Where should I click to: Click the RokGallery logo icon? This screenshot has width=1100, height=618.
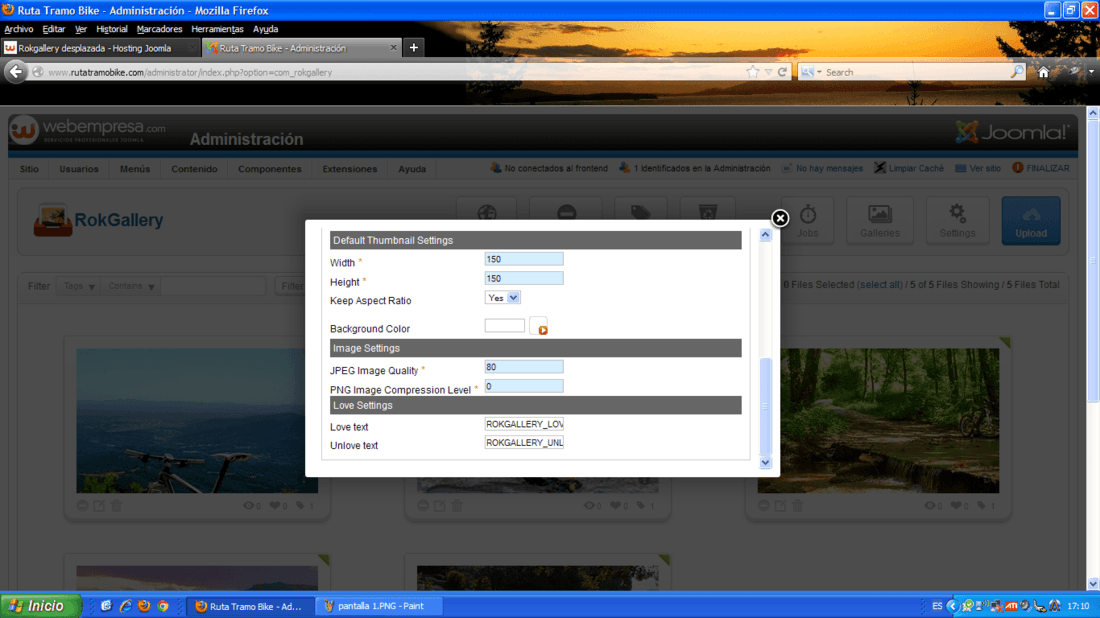[x=53, y=220]
